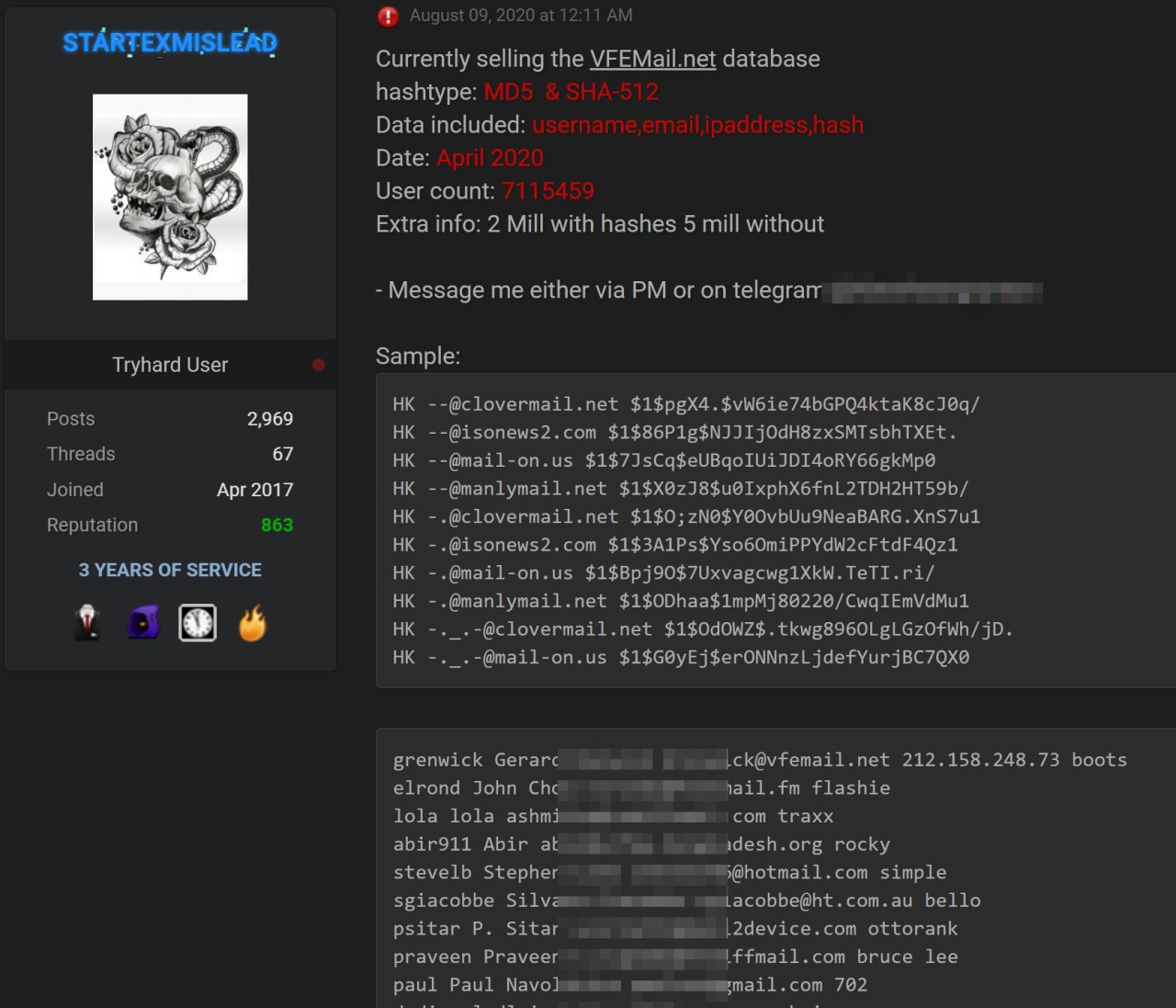The height and width of the screenshot is (1008, 1176).
Task: Click the post timestamp August 09, 2020
Action: (521, 16)
